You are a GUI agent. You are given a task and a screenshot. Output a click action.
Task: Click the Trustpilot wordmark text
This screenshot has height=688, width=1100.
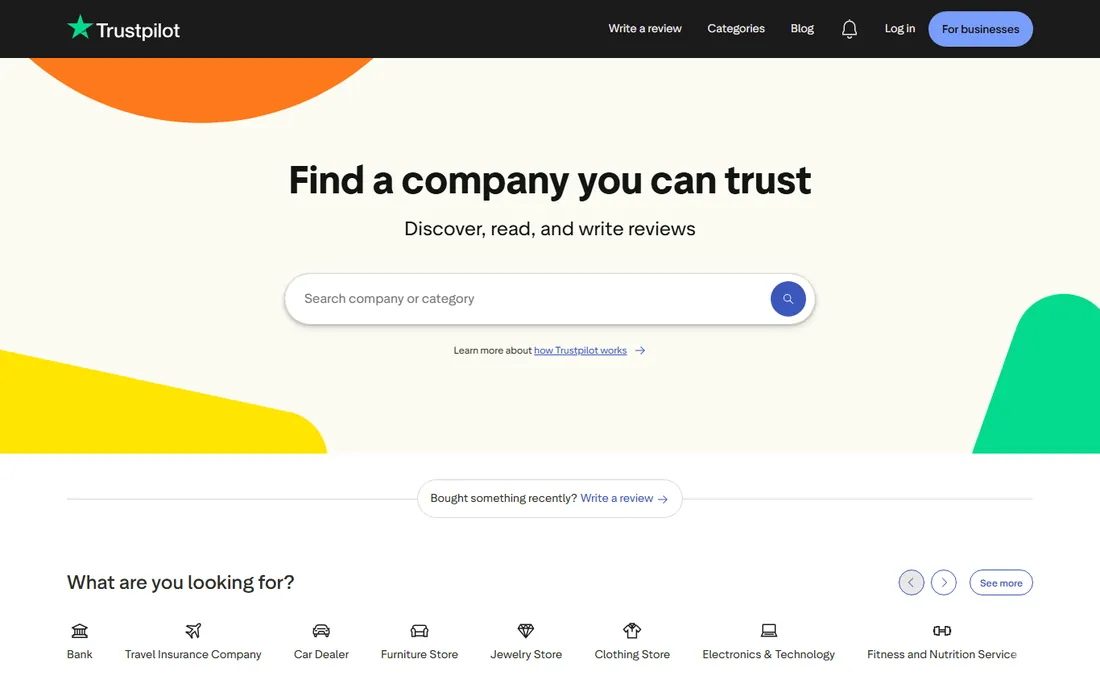(138, 30)
